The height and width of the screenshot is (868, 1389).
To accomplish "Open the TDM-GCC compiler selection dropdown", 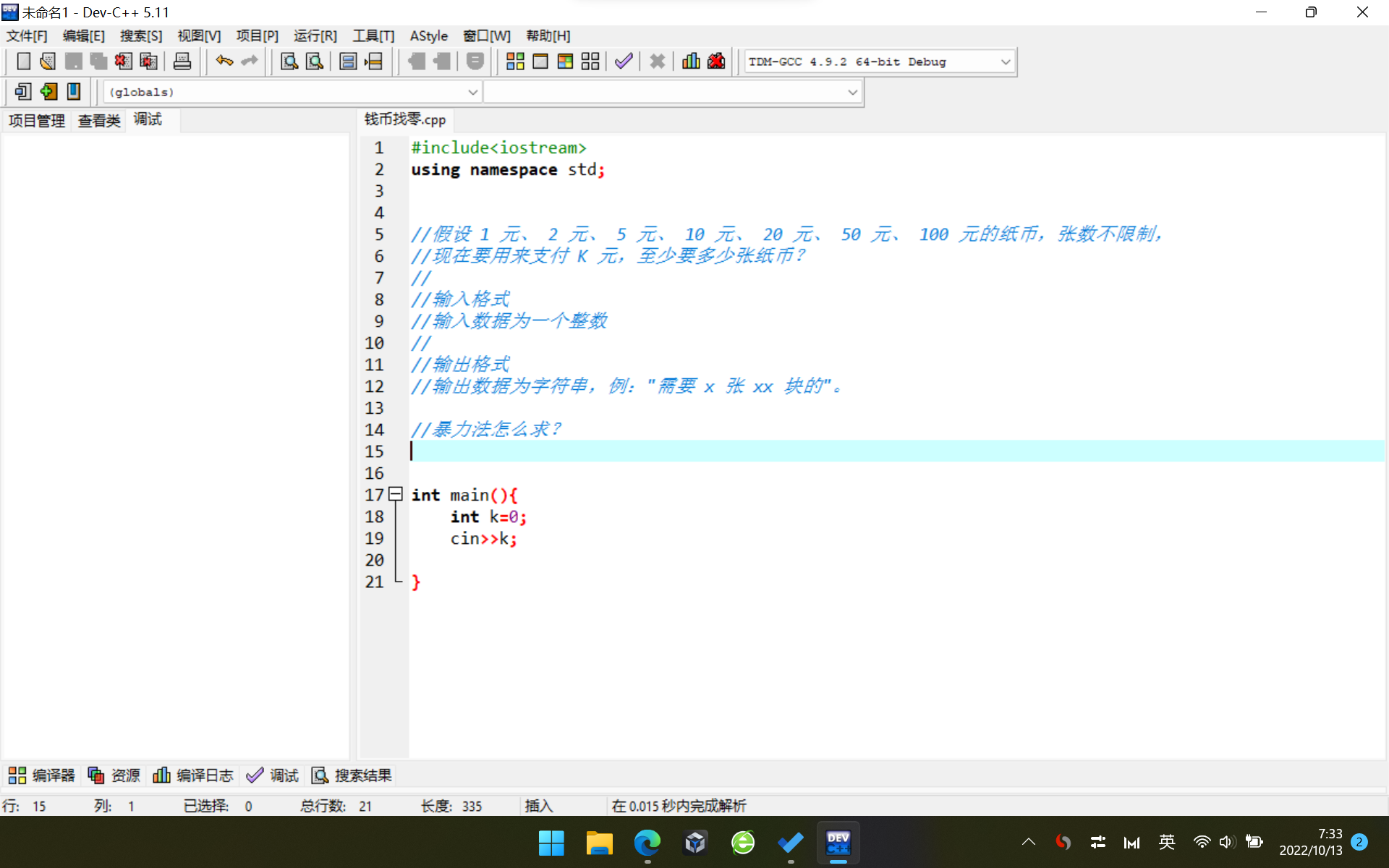I will [1005, 62].
